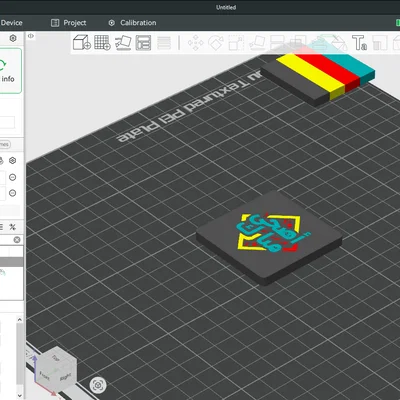Select the Cut tool icon
The width and height of the screenshot is (400, 400).
277,43
